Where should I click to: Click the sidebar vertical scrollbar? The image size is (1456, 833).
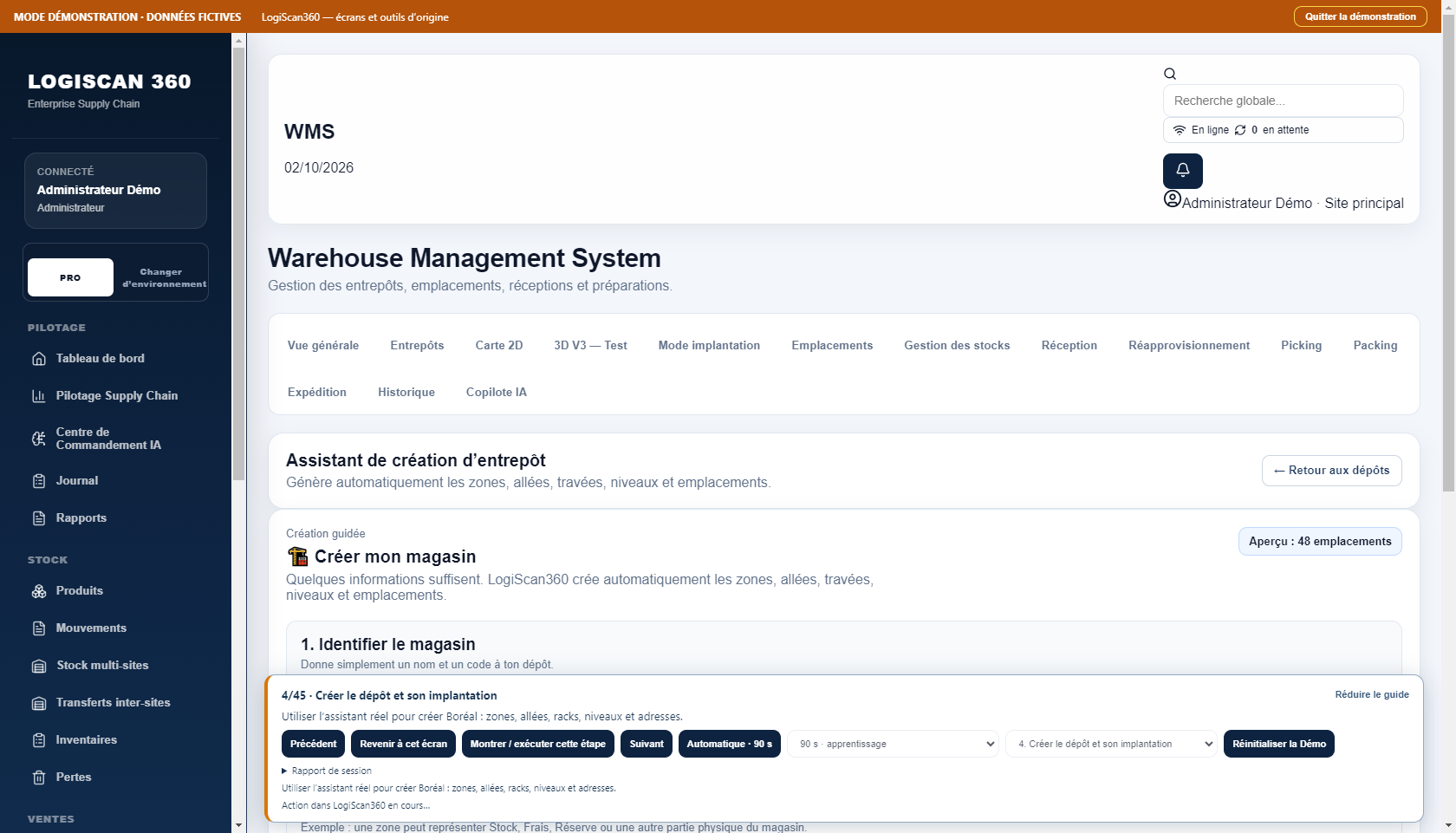pyautogui.click(x=239, y=264)
